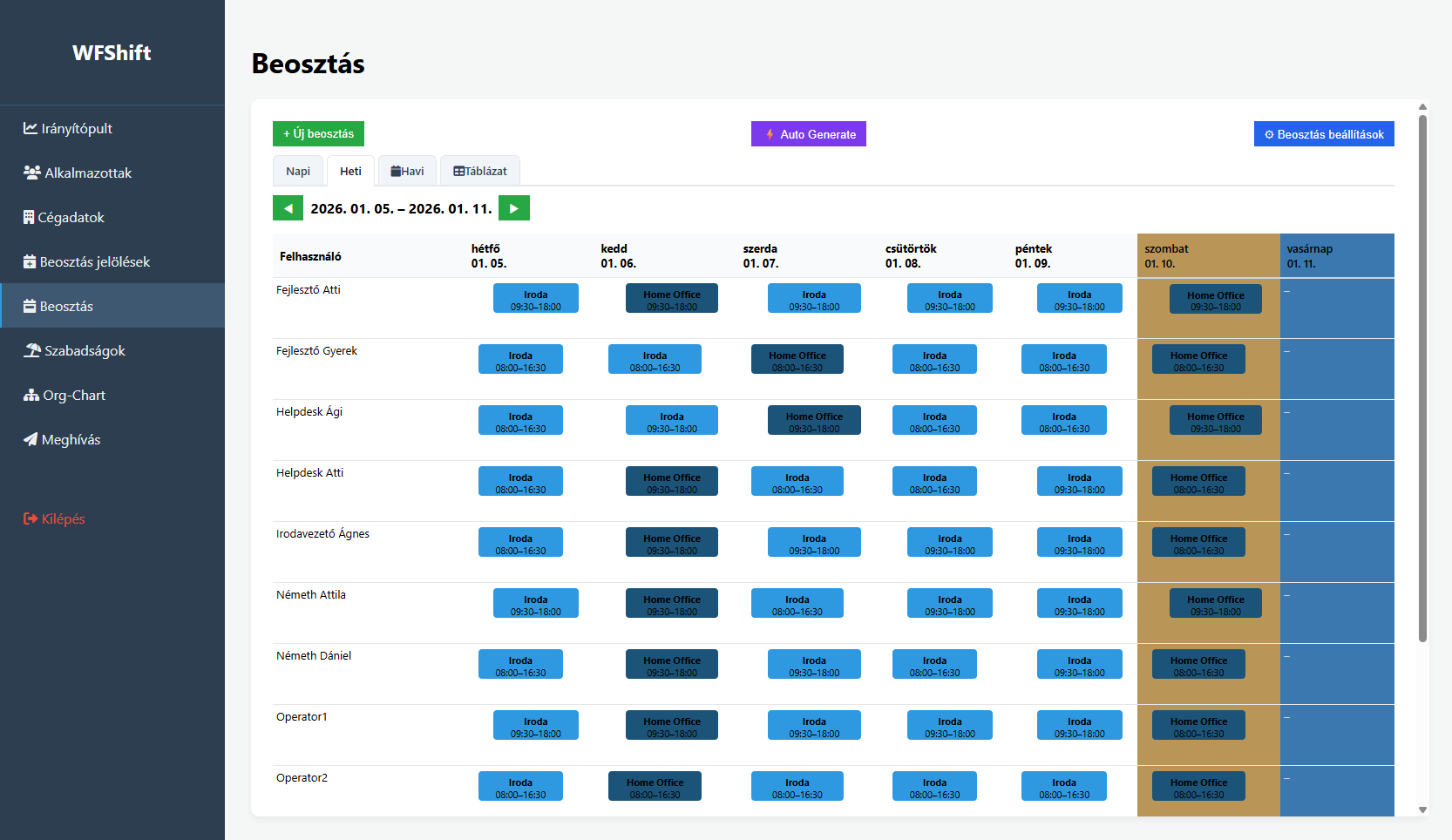Go to previous week with left arrow
The width and height of the screenshot is (1452, 840).
point(288,208)
